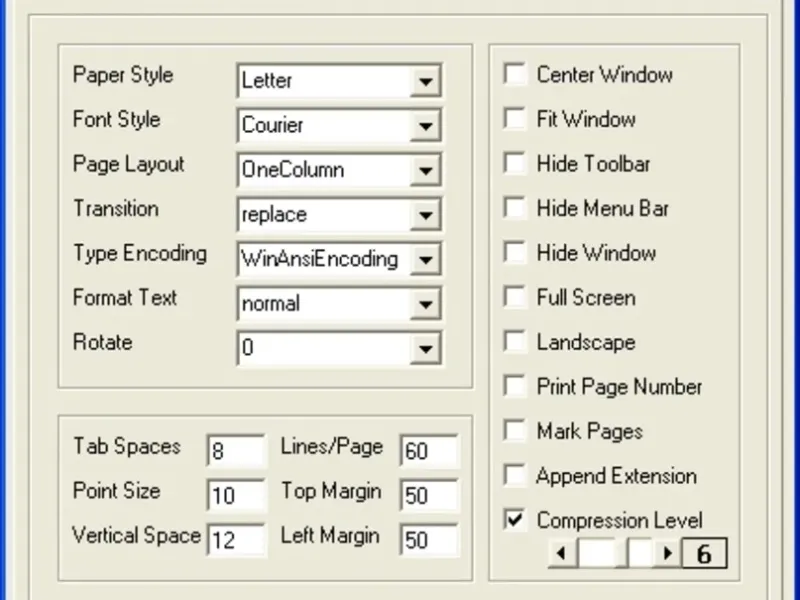Enable the Full Screen checkbox

516,298
